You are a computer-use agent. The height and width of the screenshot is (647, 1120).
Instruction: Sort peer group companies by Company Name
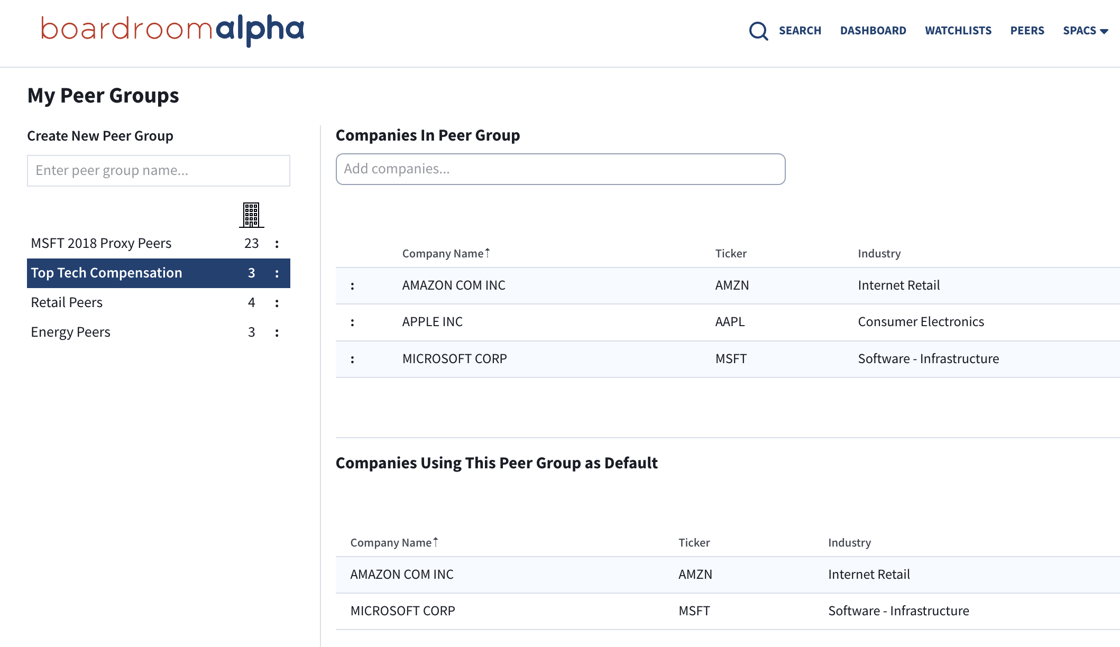pos(445,254)
